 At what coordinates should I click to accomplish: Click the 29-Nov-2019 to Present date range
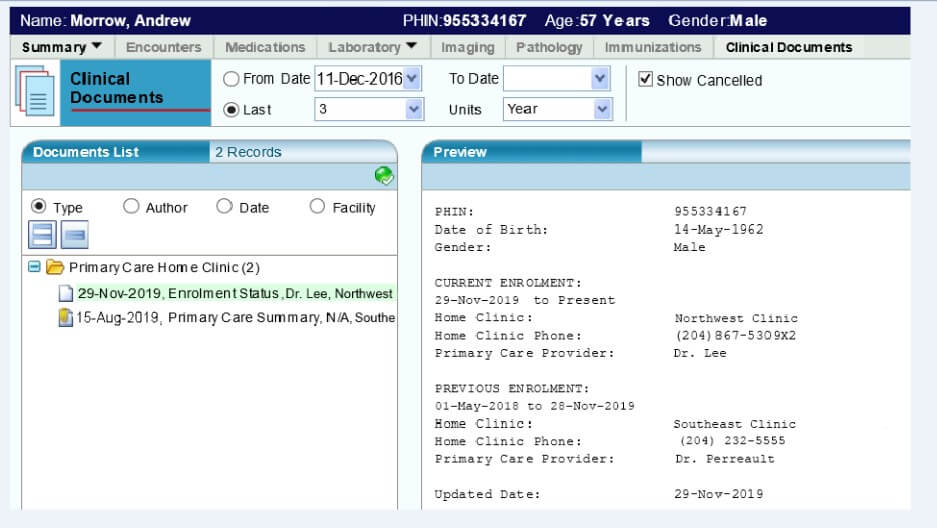point(525,300)
